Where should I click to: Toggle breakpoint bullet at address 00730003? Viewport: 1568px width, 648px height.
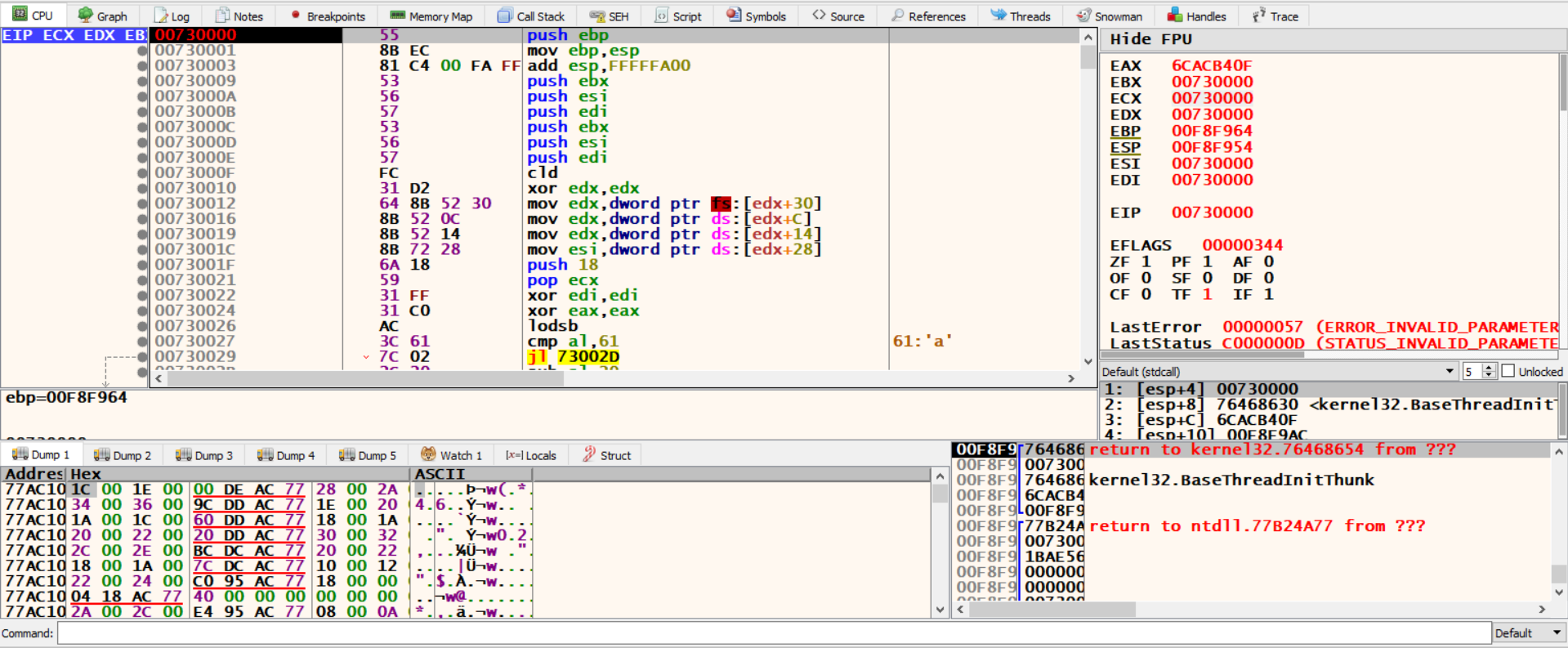pos(143,66)
